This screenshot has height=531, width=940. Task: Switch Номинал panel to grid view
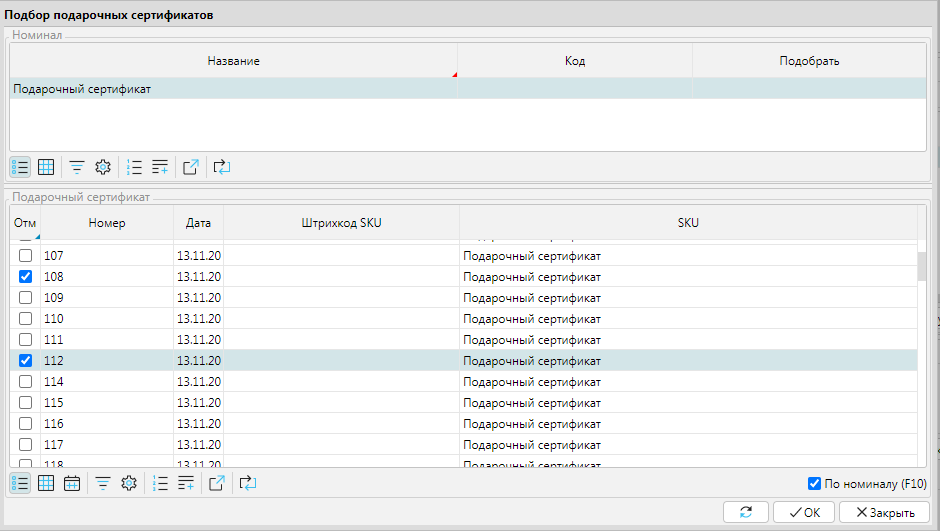[45, 167]
